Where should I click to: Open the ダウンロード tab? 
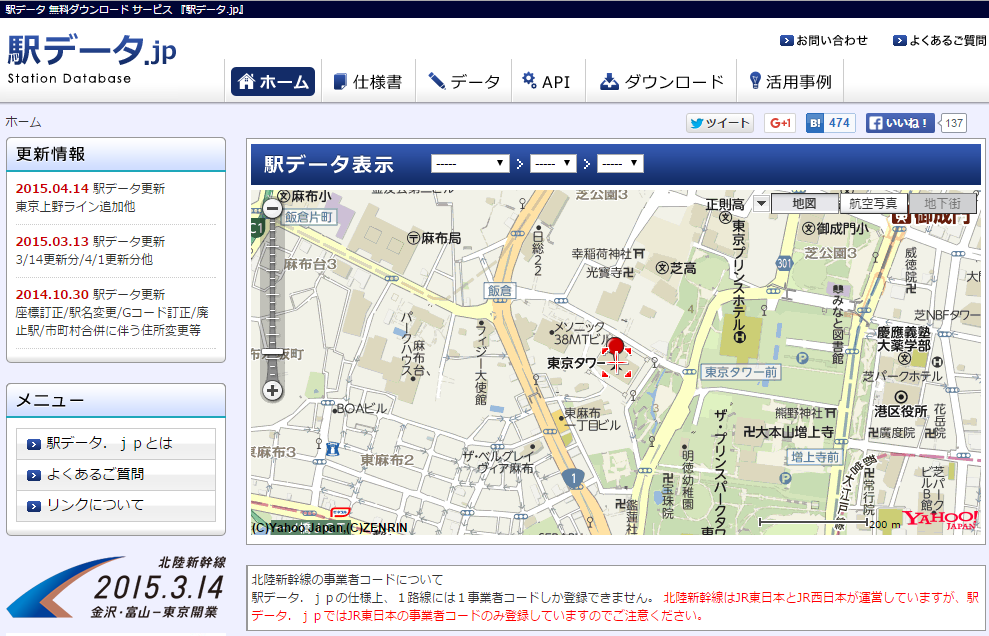661,81
